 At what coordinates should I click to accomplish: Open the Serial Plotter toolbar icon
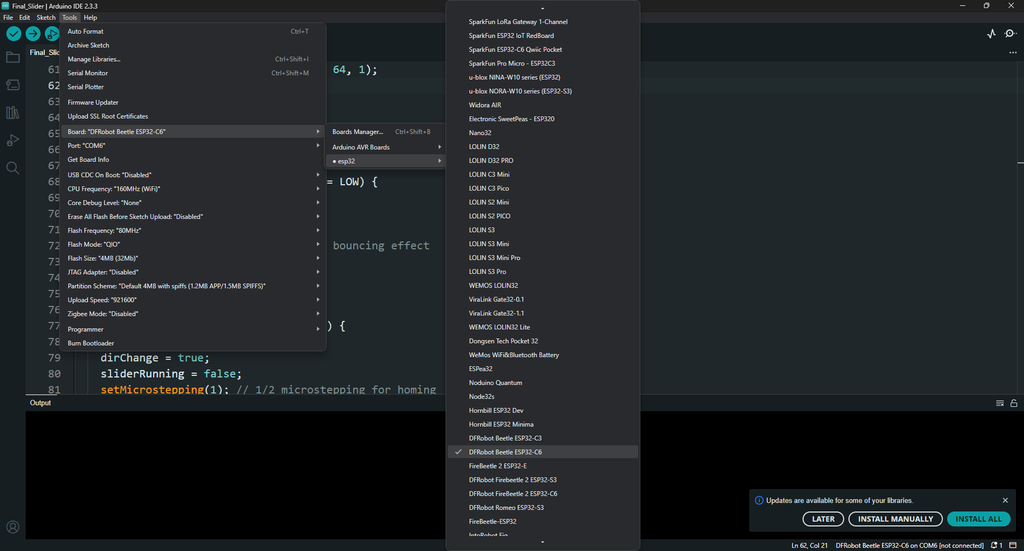[x=991, y=33]
